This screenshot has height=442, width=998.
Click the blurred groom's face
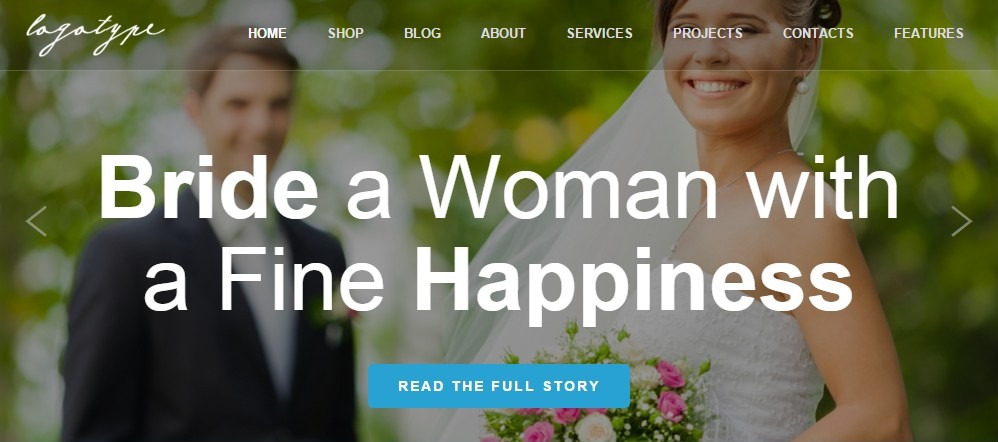point(241,105)
